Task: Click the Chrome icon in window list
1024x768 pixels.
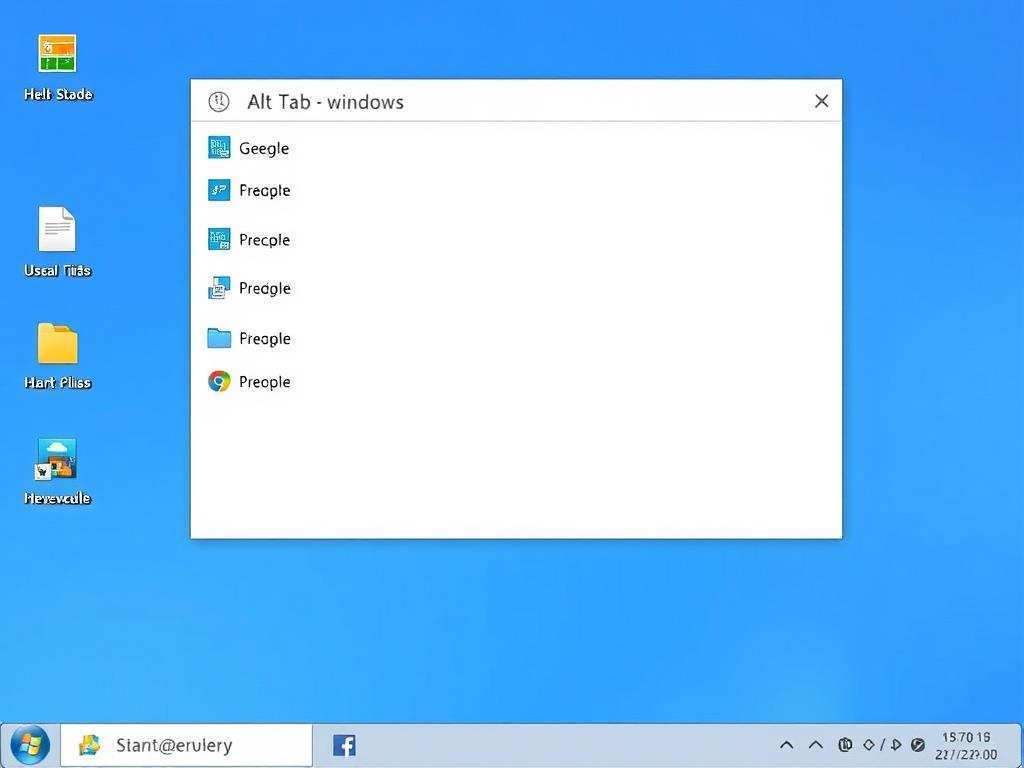Action: tap(219, 381)
